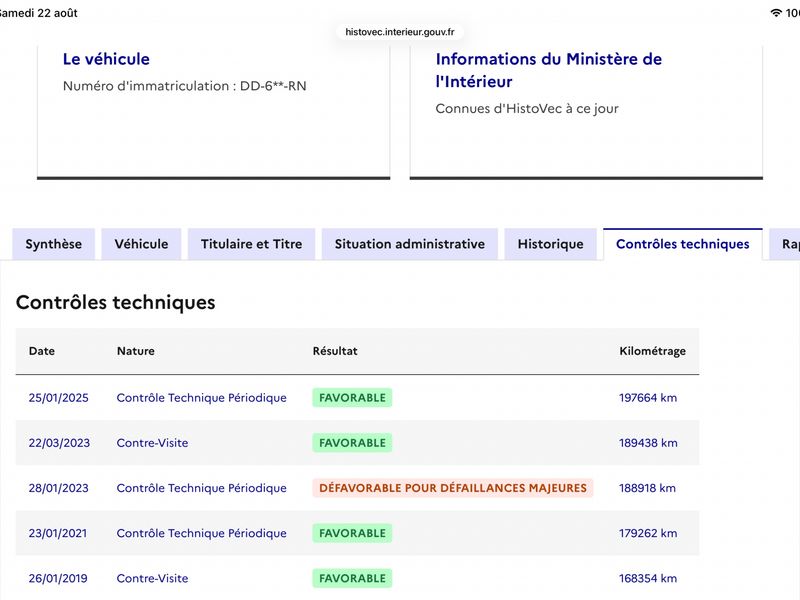Click the Connues d'HistoVec à ce jour text

[527, 109]
